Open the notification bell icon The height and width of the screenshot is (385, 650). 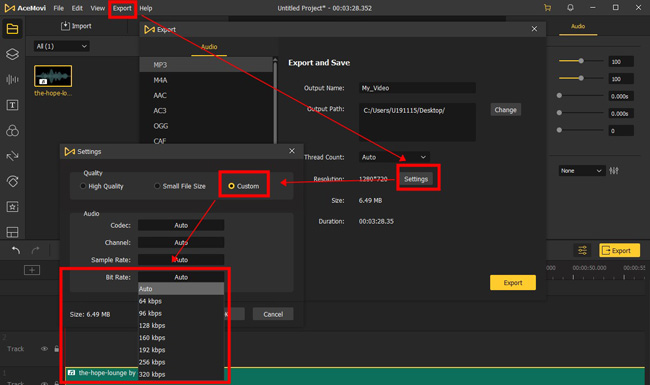(570, 8)
